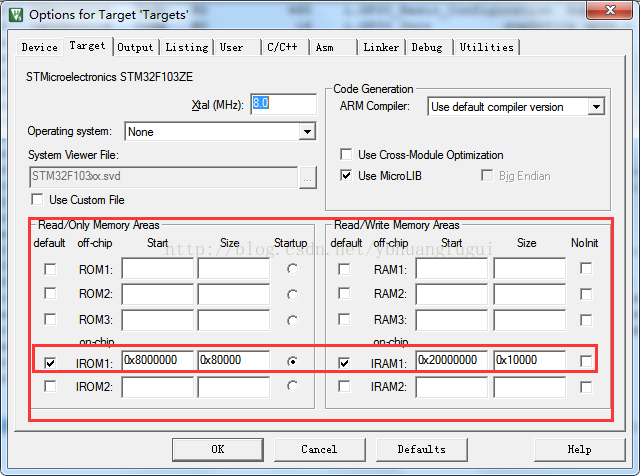The height and width of the screenshot is (476, 640).
Task: Click the RAM1 Start field
Action: 452,268
